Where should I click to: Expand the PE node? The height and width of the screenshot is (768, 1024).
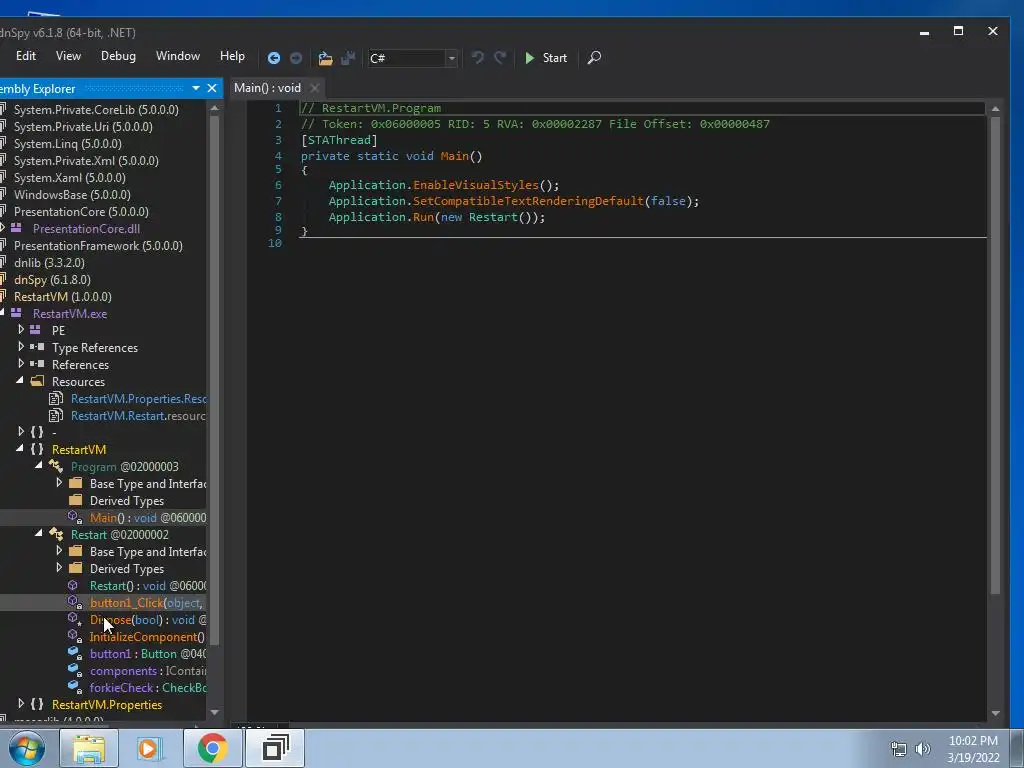[21, 330]
